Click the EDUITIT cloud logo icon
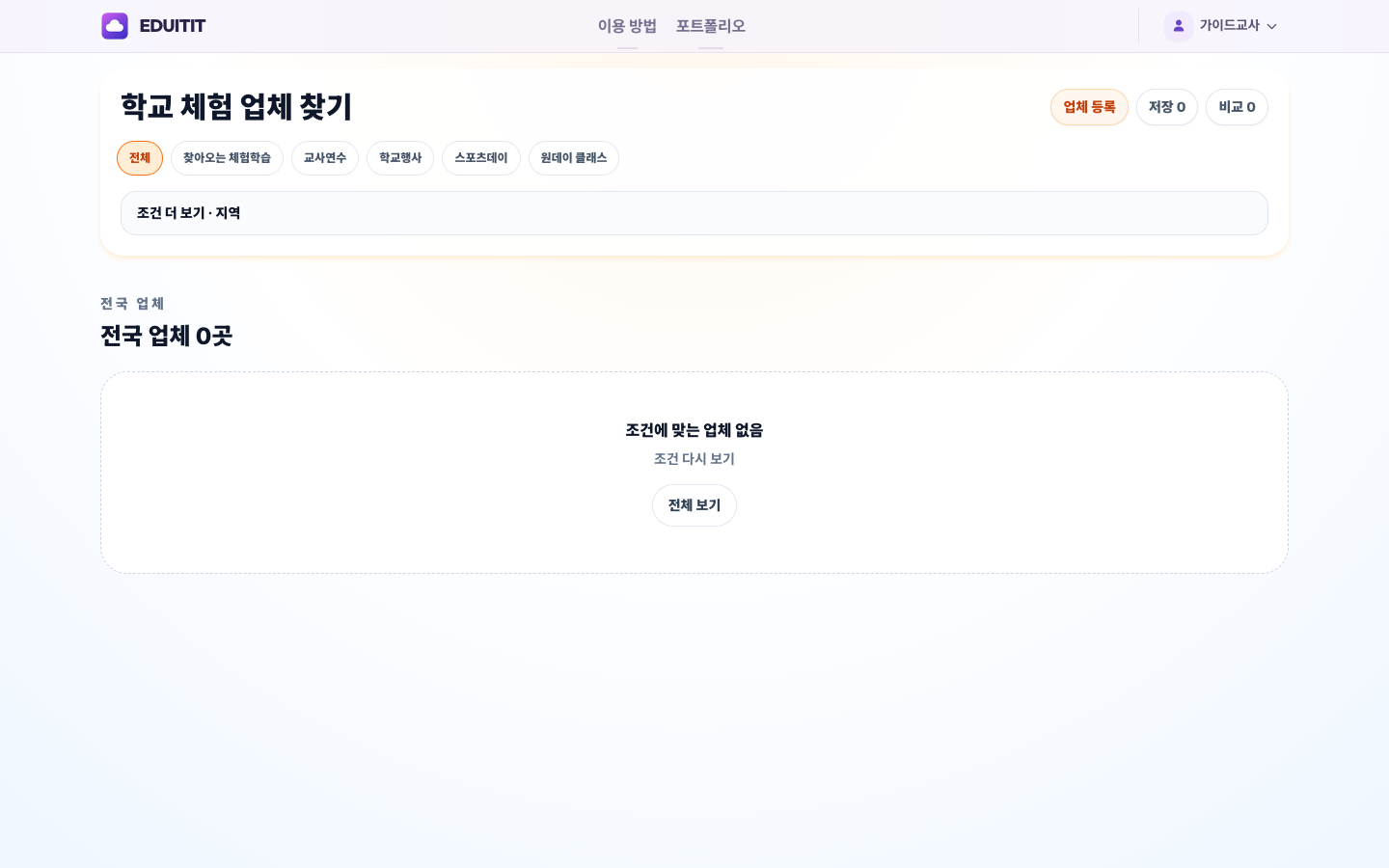Screen dimensions: 1389x868 (115, 26)
